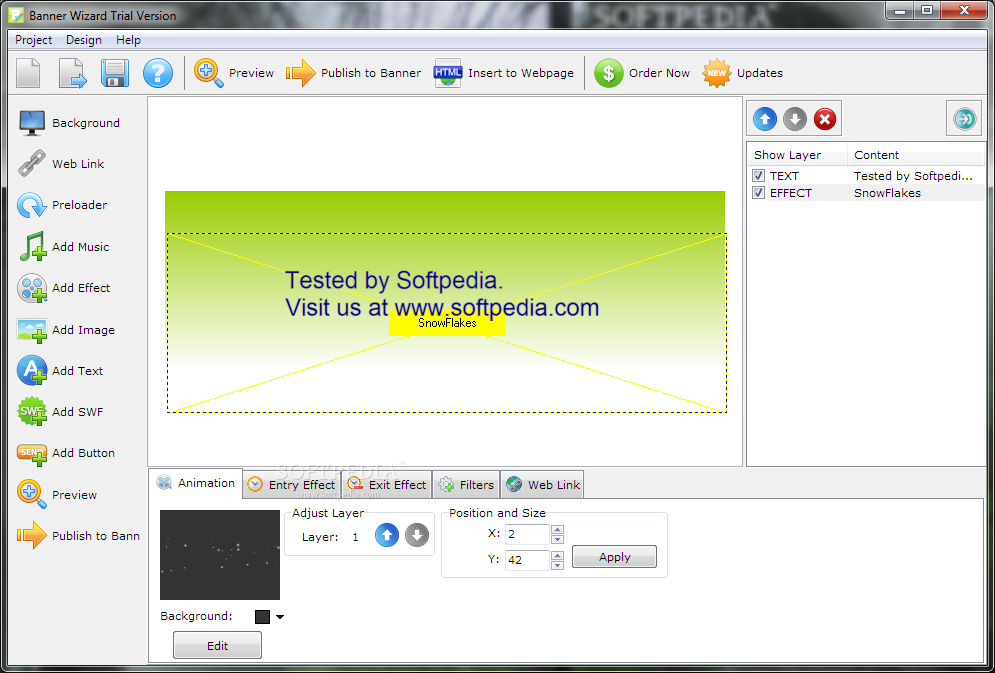
Task: Select Add SWF in sidebar
Action: 60,412
